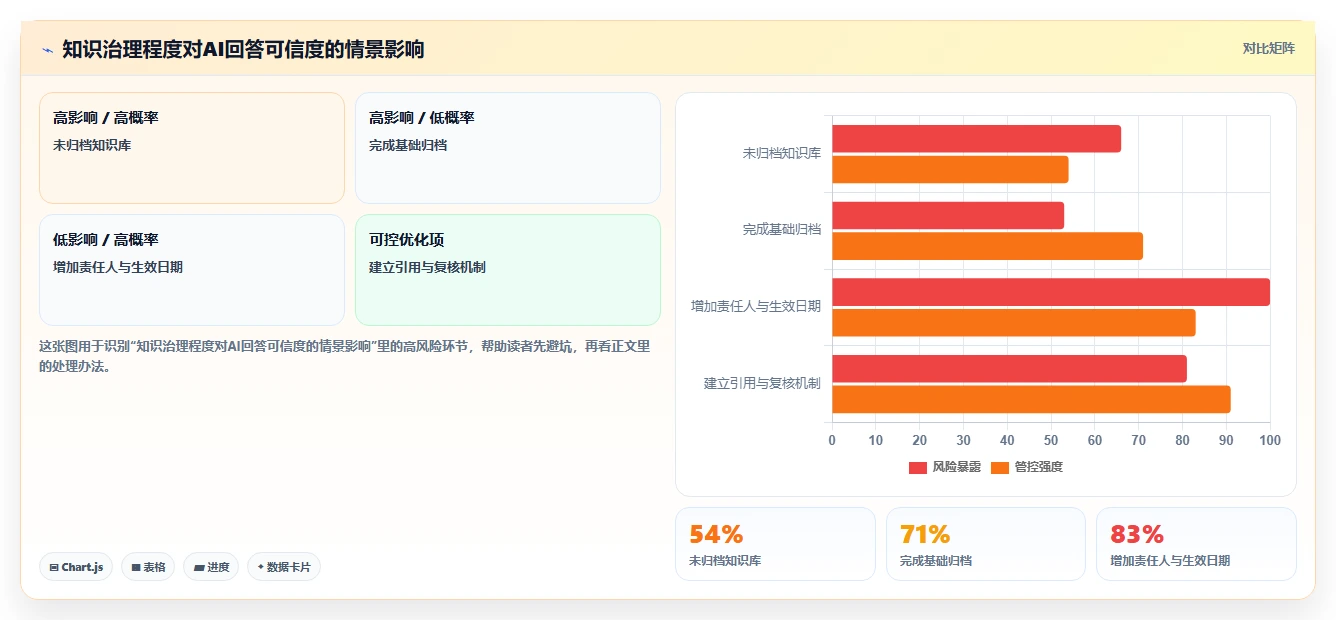Click the lightning icon beside the title
This screenshot has width=1336, height=620.
(47, 50)
